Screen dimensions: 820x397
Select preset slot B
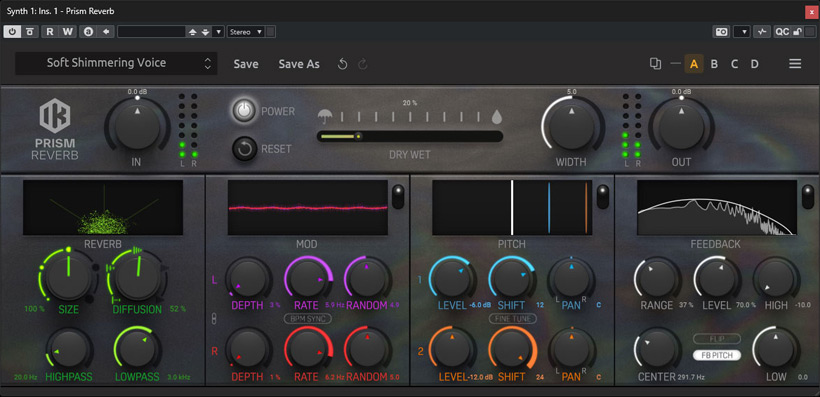(714, 64)
